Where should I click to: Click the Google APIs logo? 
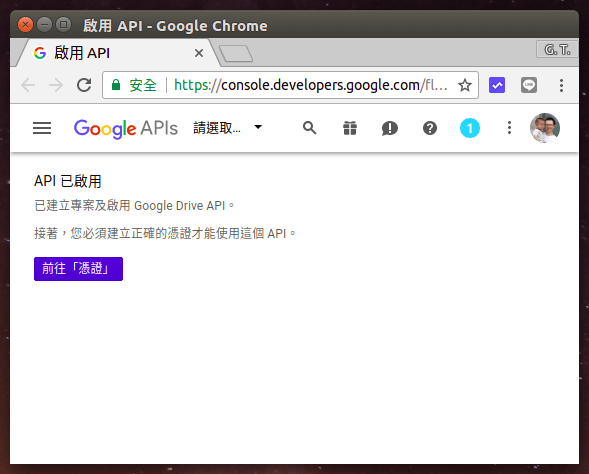125,128
